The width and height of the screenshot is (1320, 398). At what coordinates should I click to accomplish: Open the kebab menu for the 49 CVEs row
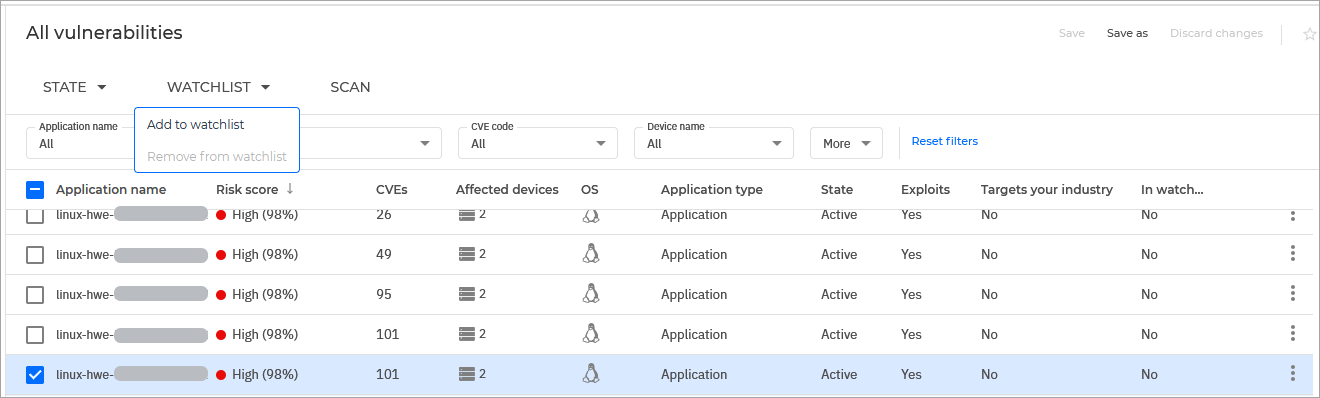1292,253
